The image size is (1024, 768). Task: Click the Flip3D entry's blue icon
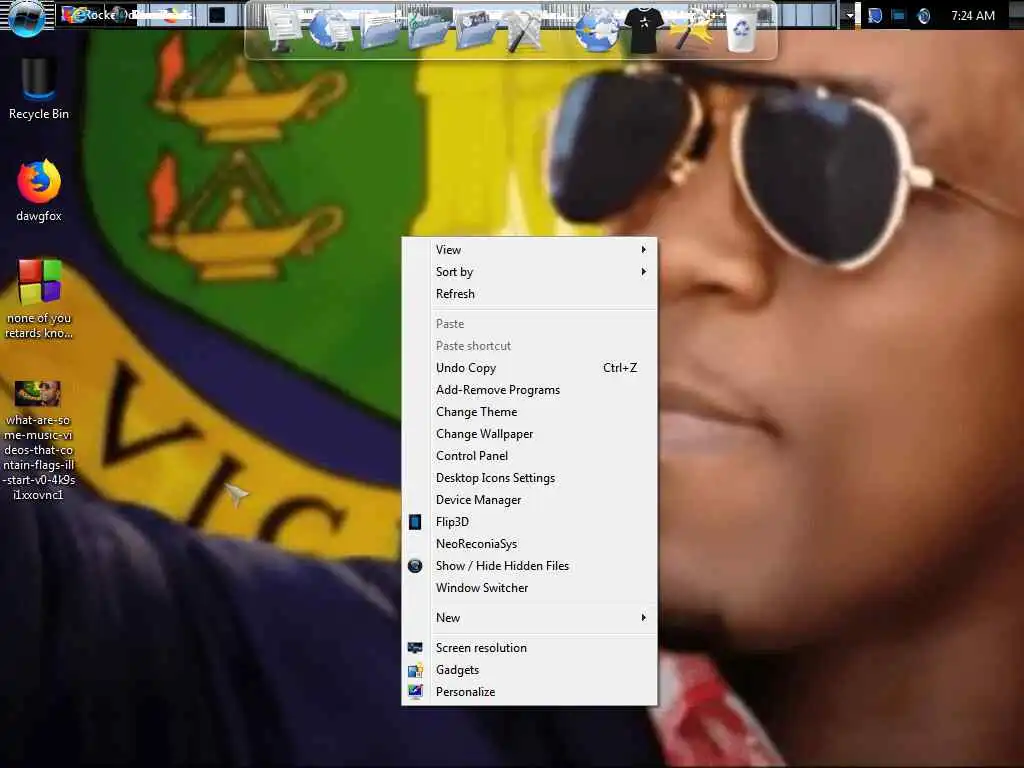[x=415, y=522]
